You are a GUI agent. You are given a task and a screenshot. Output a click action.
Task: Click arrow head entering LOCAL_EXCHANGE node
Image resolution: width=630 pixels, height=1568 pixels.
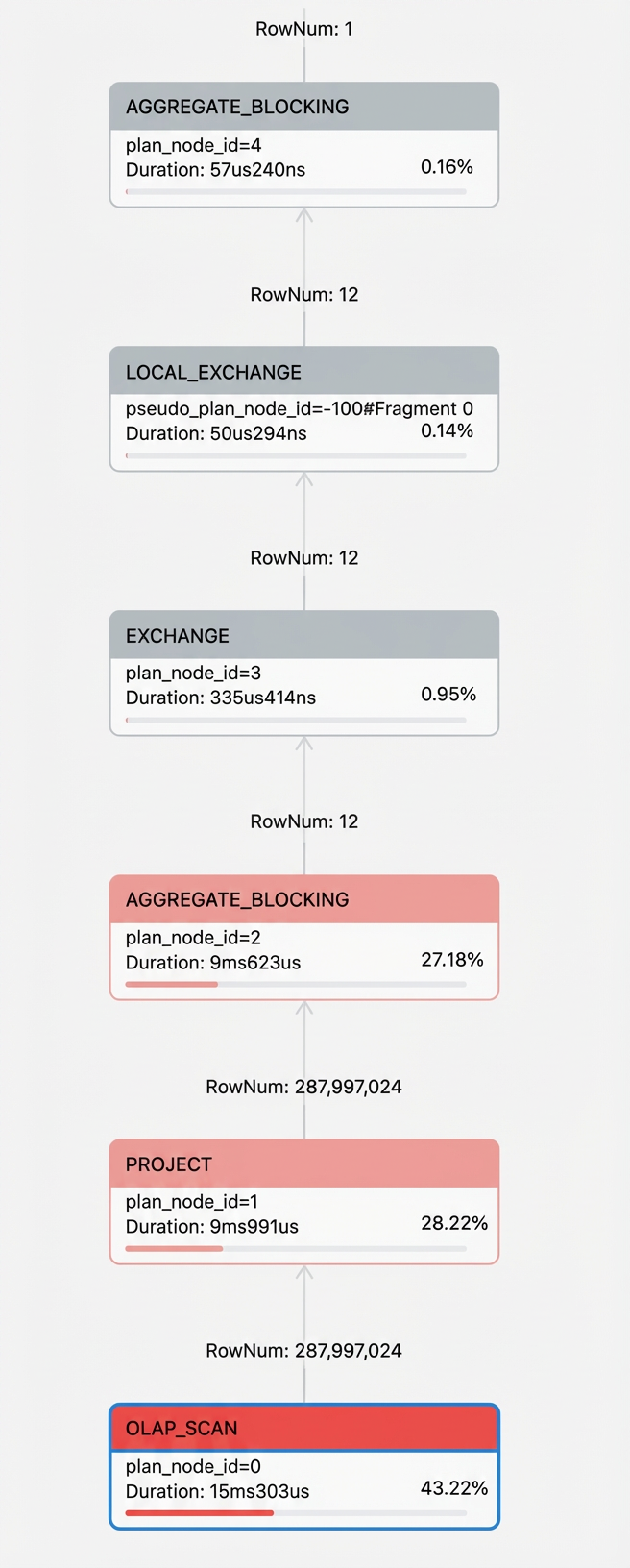[304, 479]
